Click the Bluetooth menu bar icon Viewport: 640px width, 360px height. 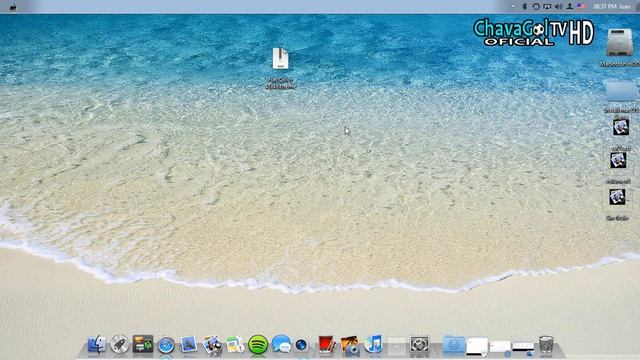[x=524, y=6]
